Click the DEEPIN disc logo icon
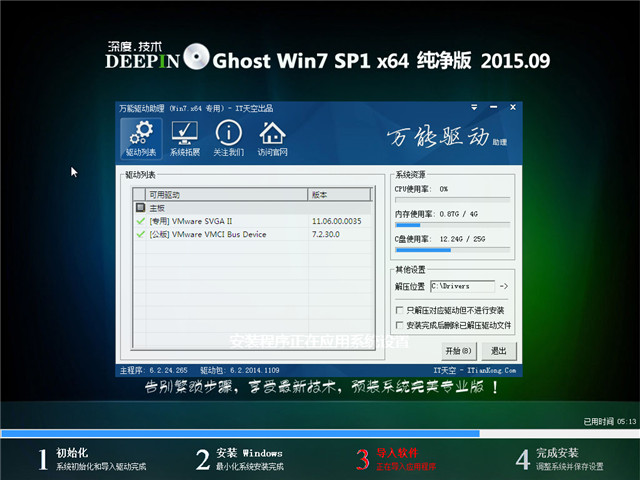 pyautogui.click(x=196, y=56)
